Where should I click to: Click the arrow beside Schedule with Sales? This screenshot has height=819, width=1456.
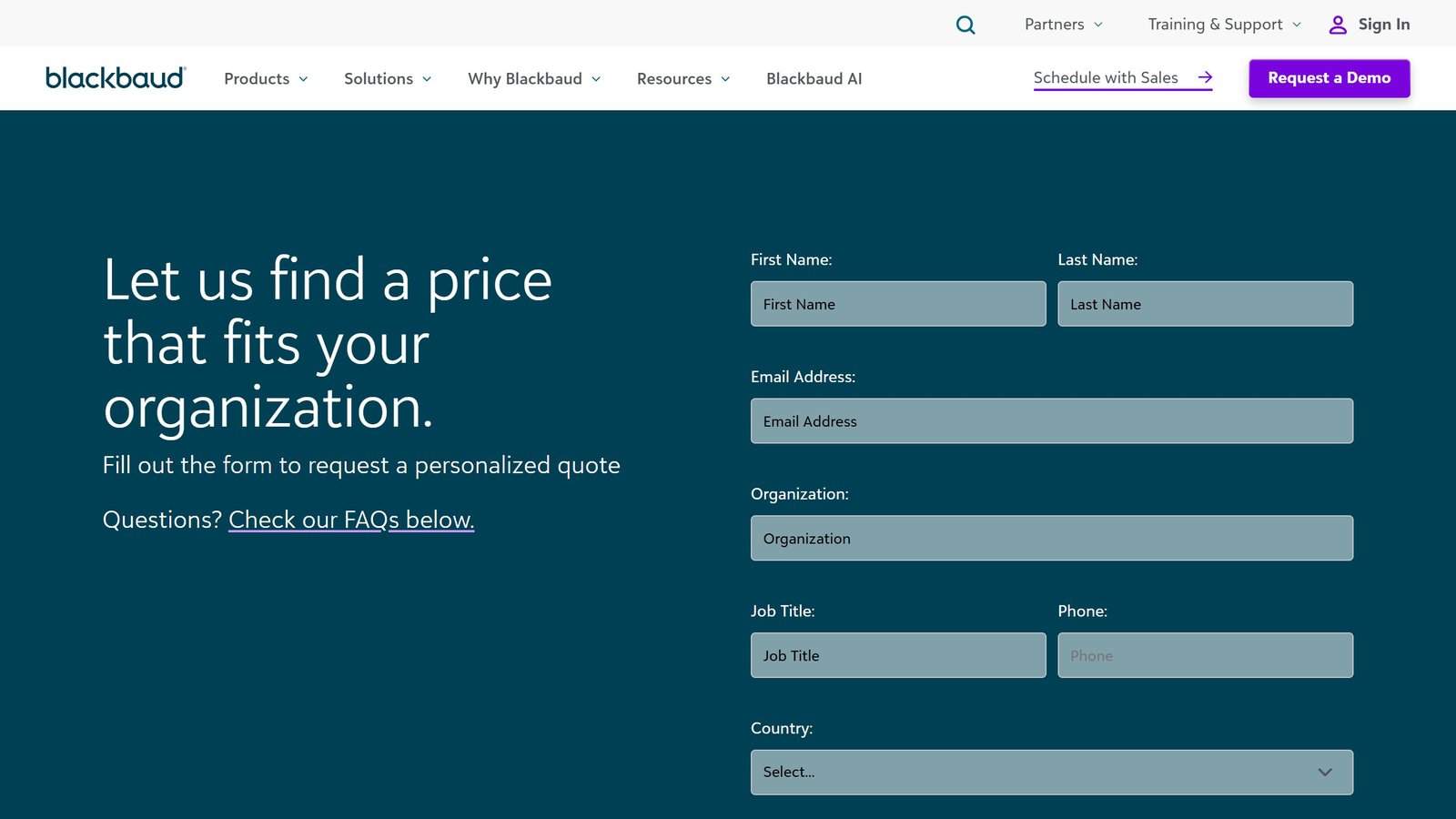pyautogui.click(x=1205, y=77)
